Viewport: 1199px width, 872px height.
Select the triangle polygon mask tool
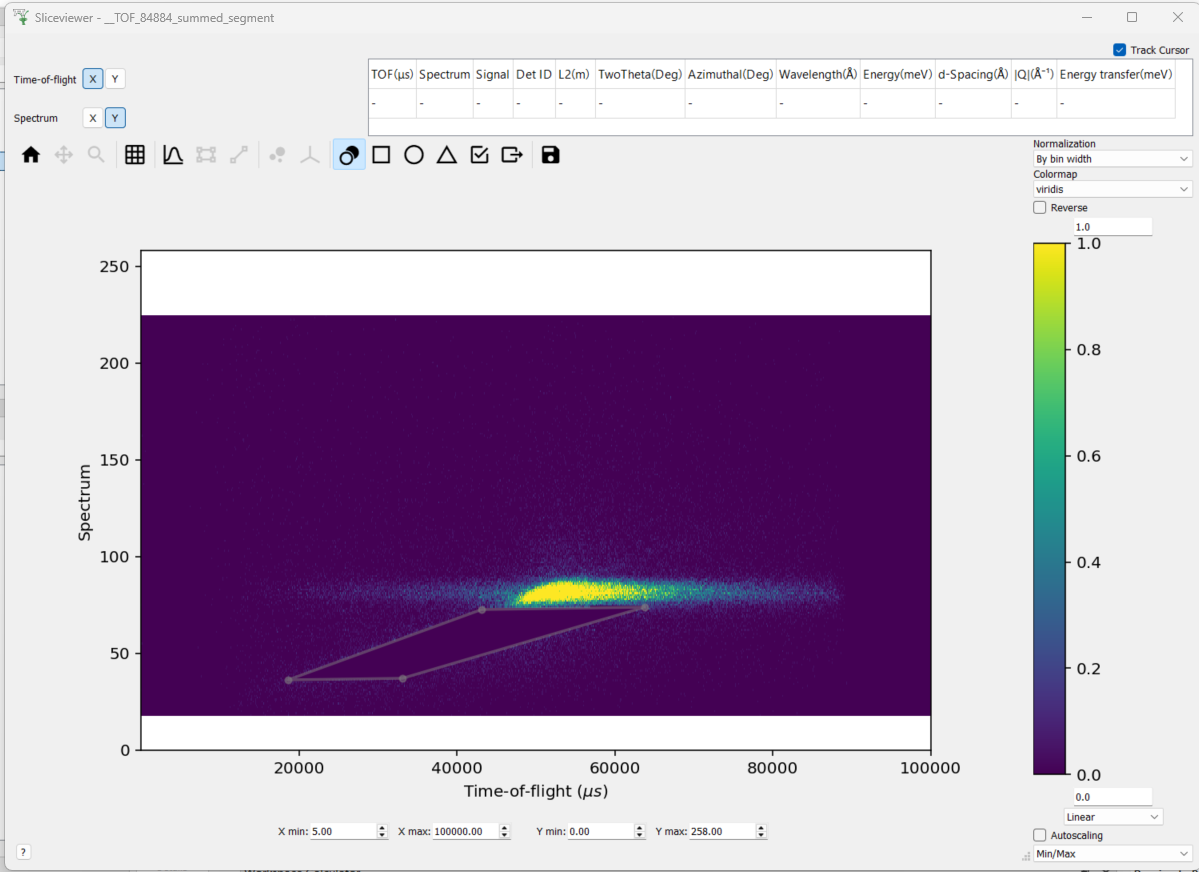[447, 155]
